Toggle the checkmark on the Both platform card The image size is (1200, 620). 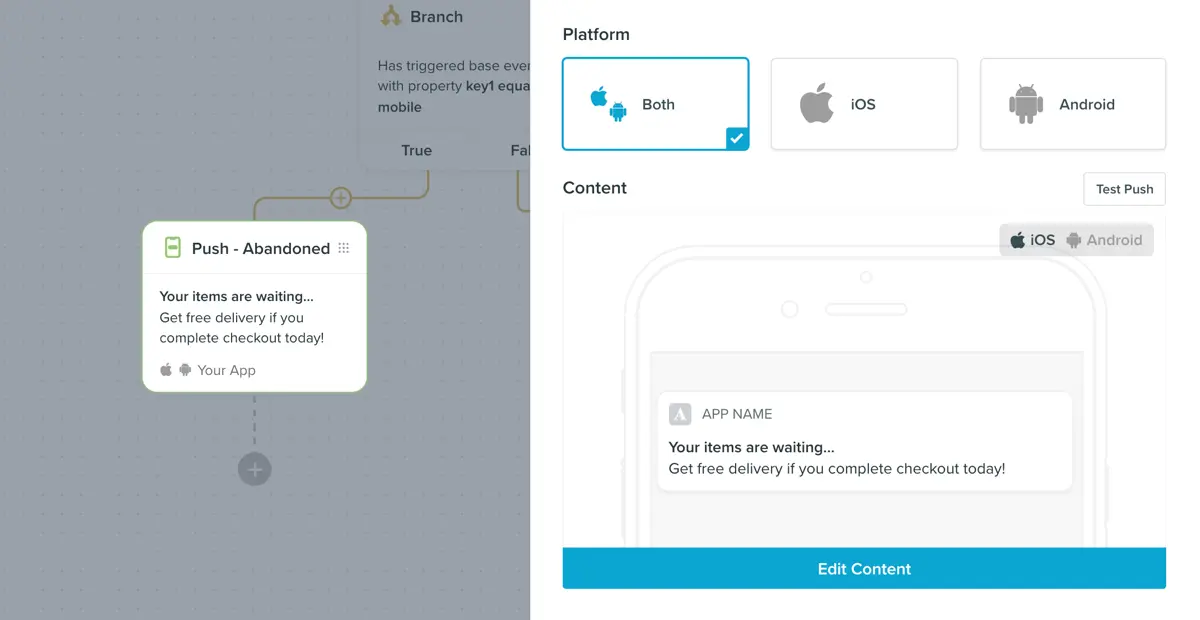737,138
